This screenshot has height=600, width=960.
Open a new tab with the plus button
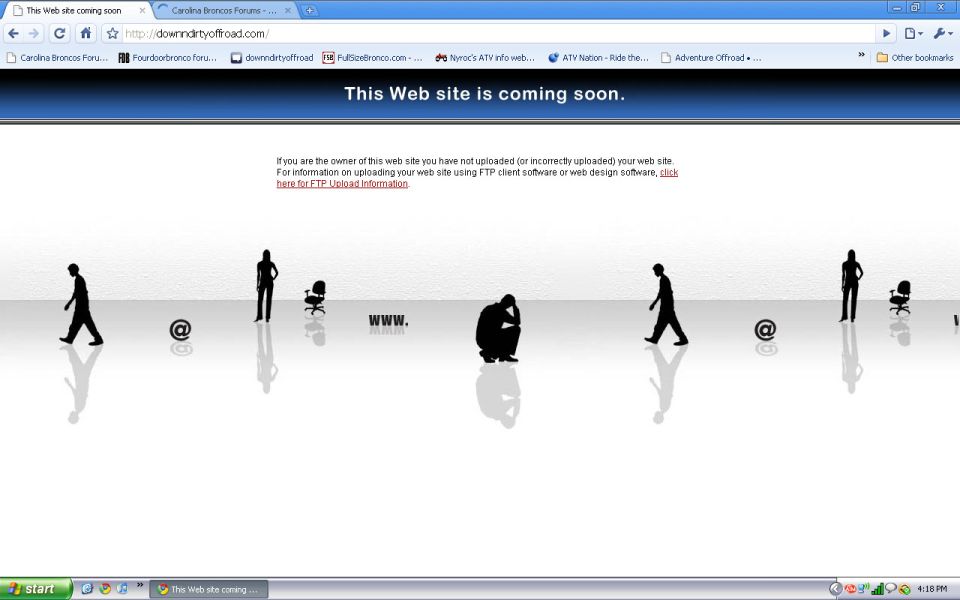pyautogui.click(x=310, y=10)
